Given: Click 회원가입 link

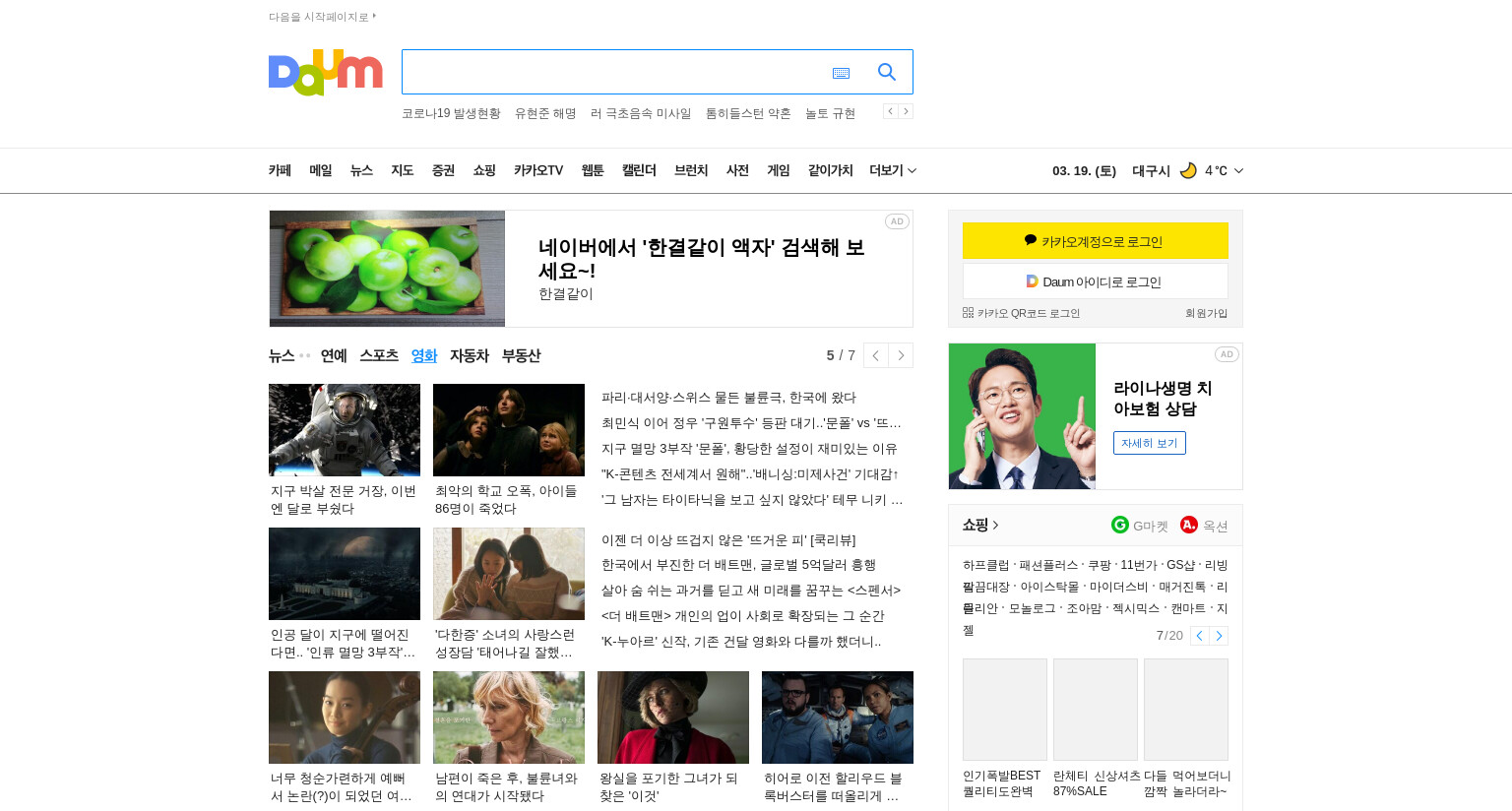Looking at the screenshot, I should 1206,313.
